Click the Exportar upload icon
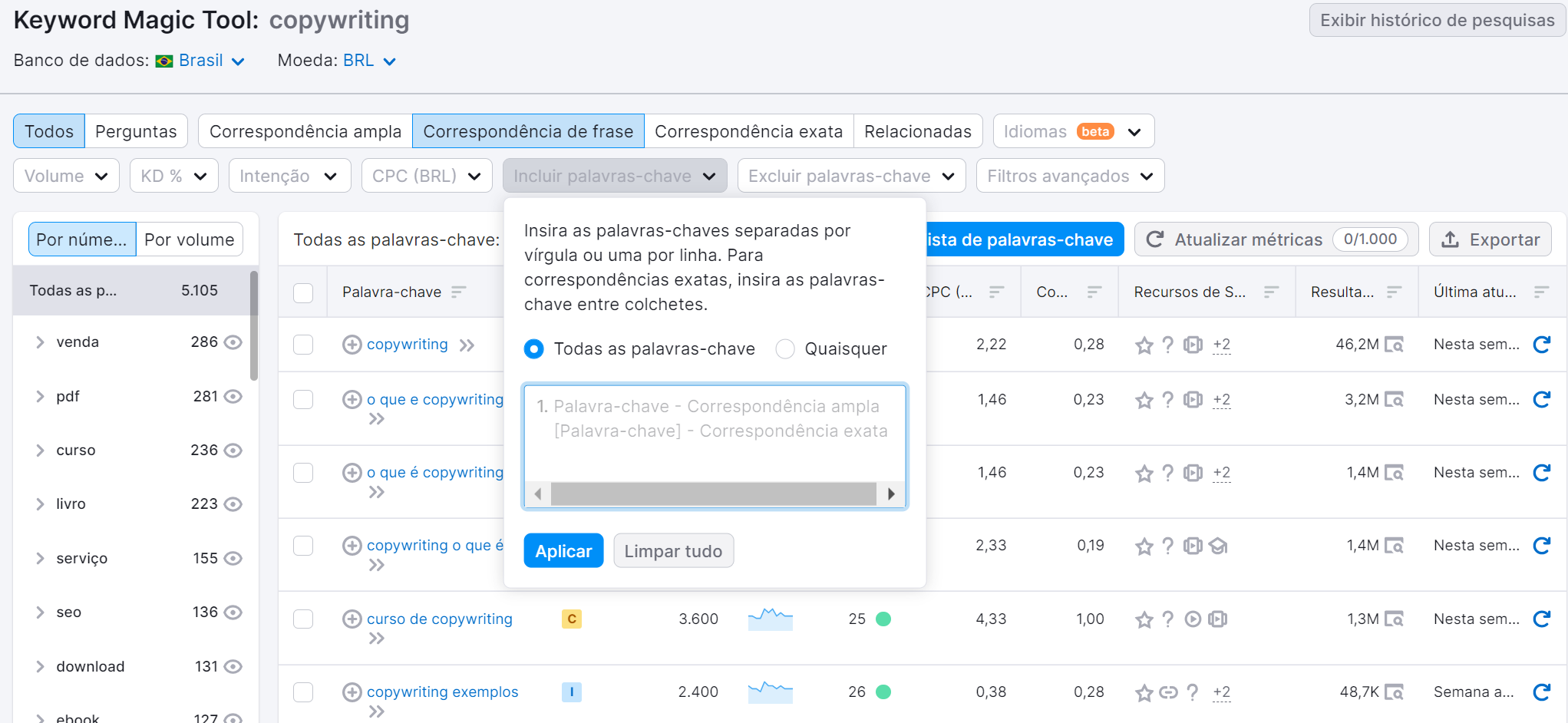 pyautogui.click(x=1451, y=239)
